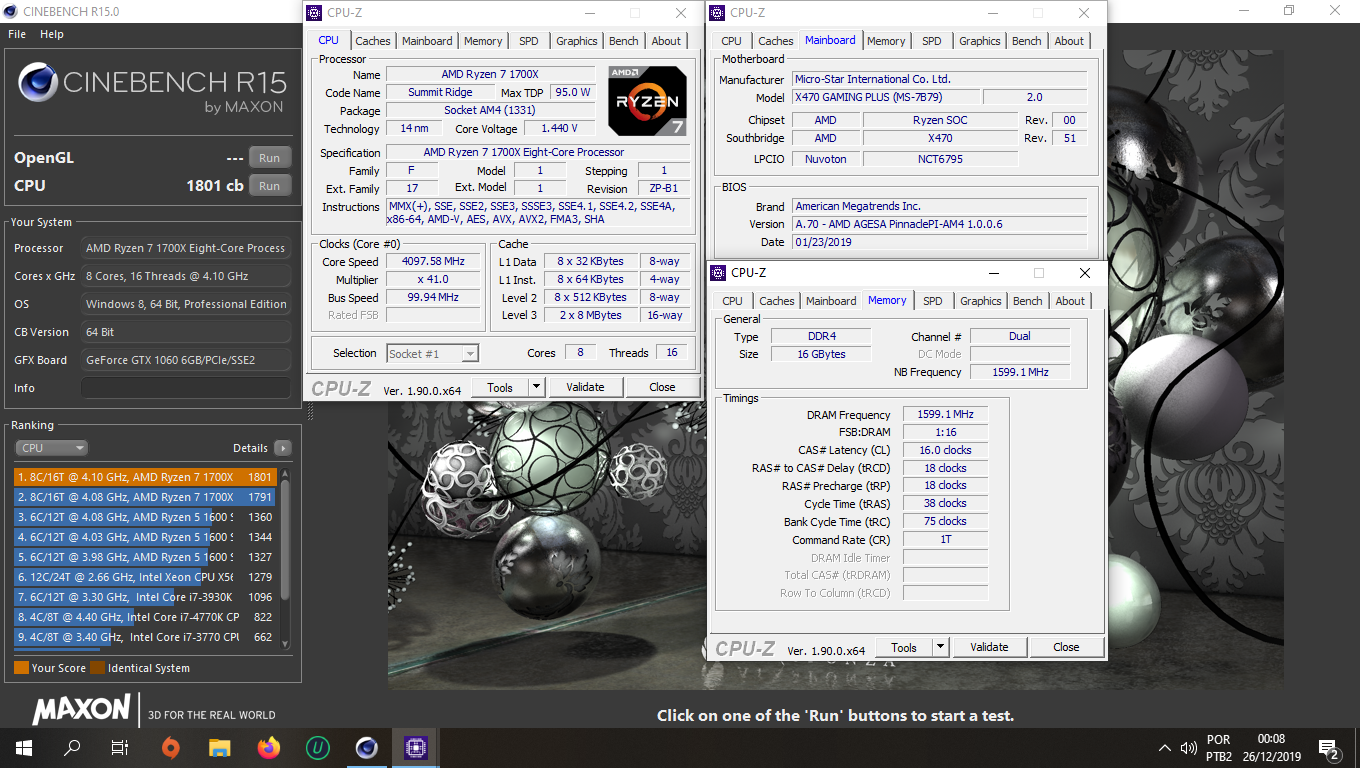Click the Ranking Details arrow button

pos(283,448)
